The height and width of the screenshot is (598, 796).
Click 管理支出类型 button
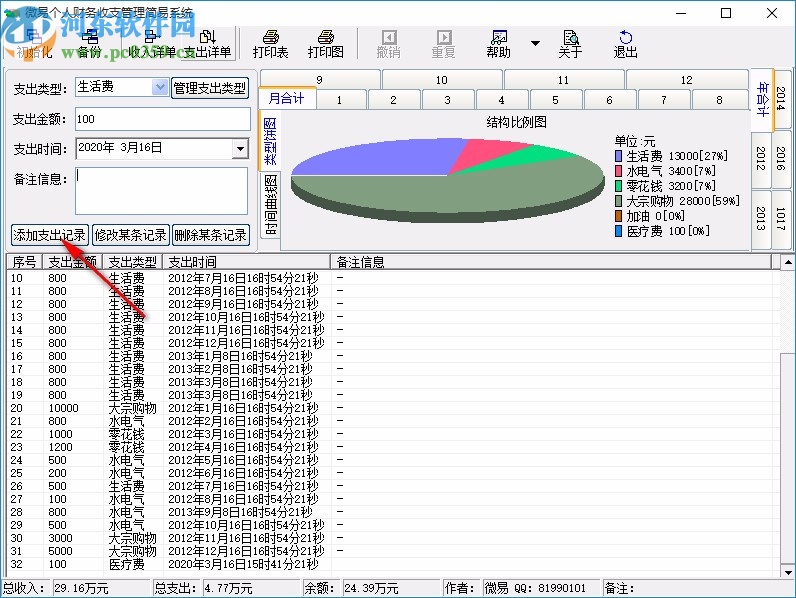point(210,88)
